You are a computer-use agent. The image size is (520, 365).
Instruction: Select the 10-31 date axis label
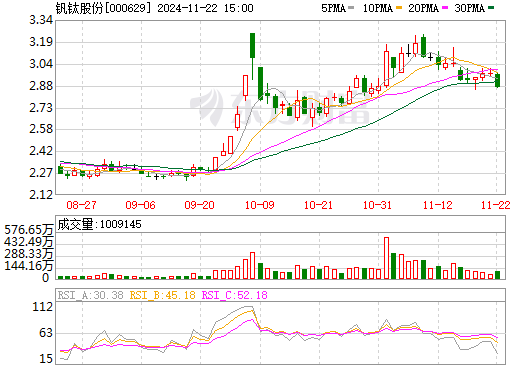pos(378,205)
